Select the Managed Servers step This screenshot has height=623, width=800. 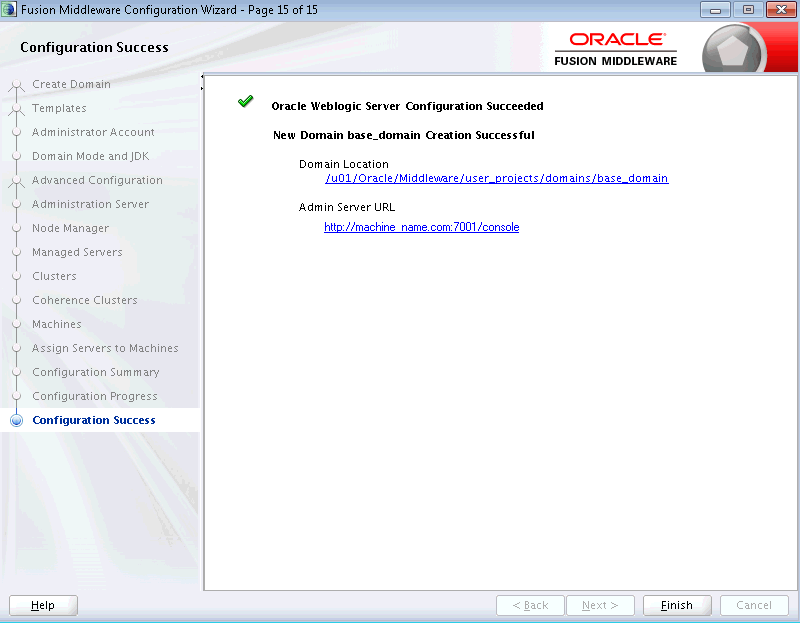click(77, 252)
